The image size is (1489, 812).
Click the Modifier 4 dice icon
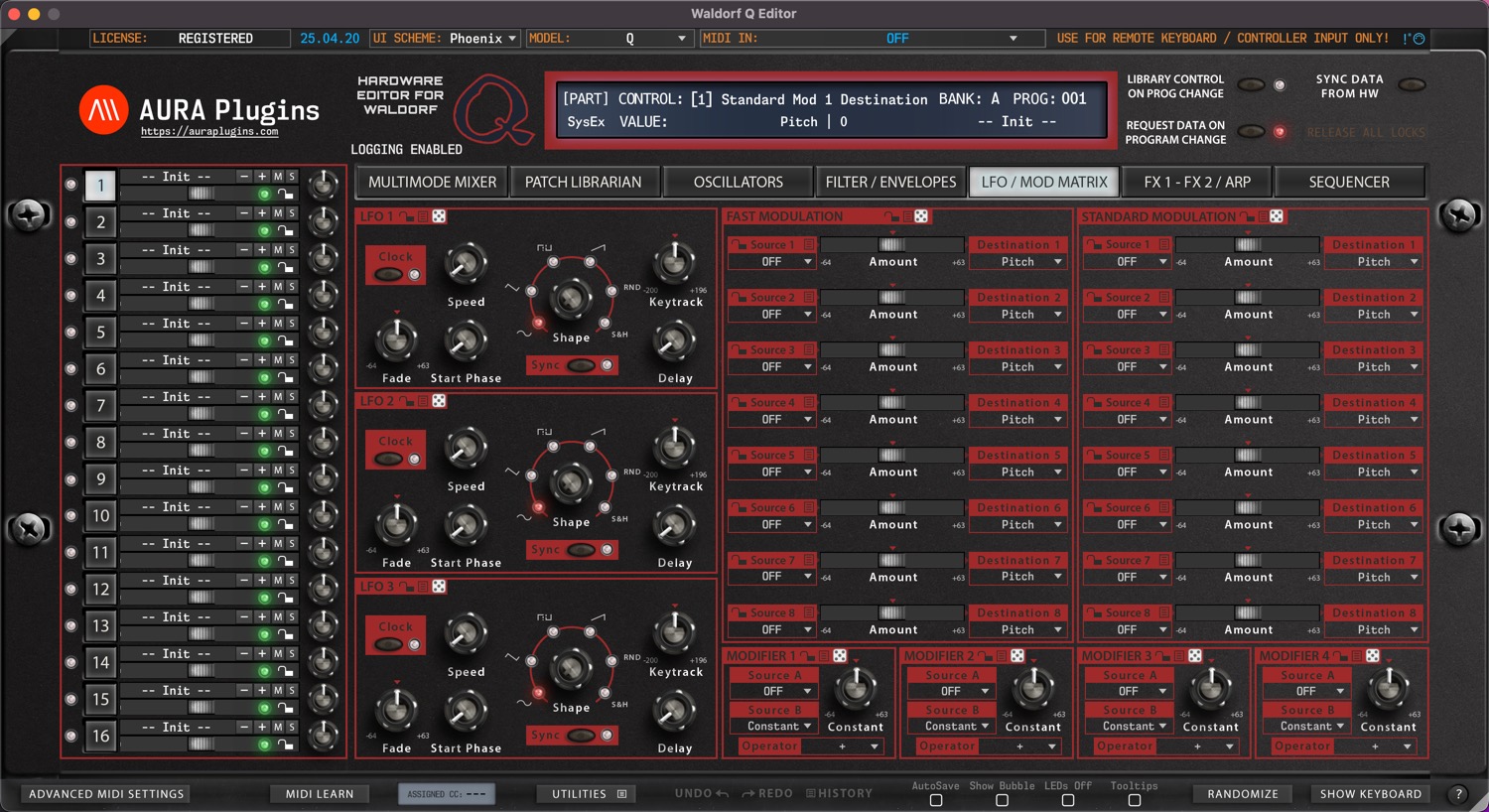[x=1373, y=656]
